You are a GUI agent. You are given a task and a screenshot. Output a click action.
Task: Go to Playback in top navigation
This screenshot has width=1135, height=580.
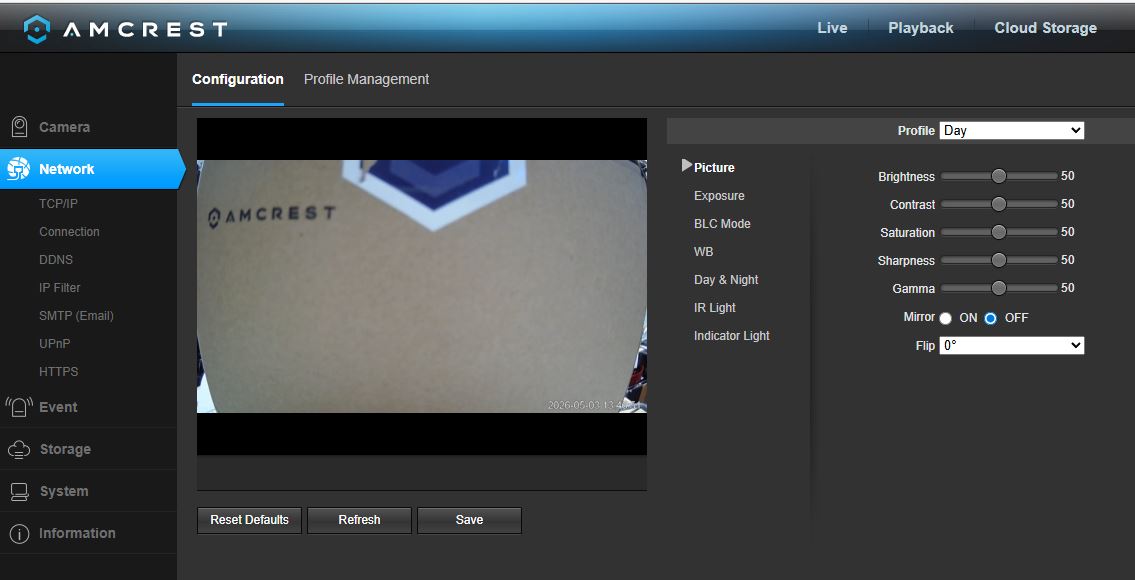pos(921,28)
